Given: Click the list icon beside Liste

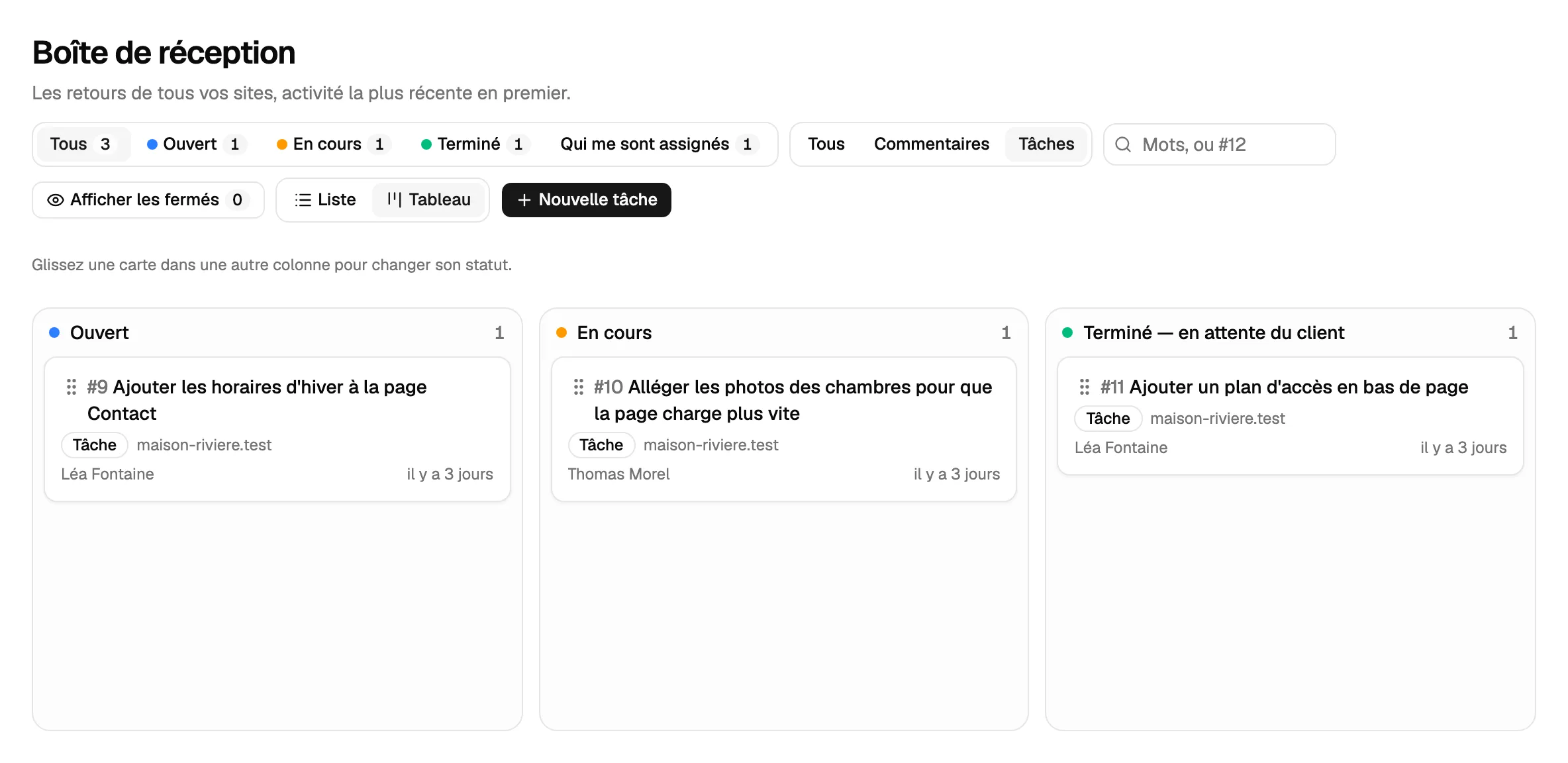Looking at the screenshot, I should (x=303, y=200).
